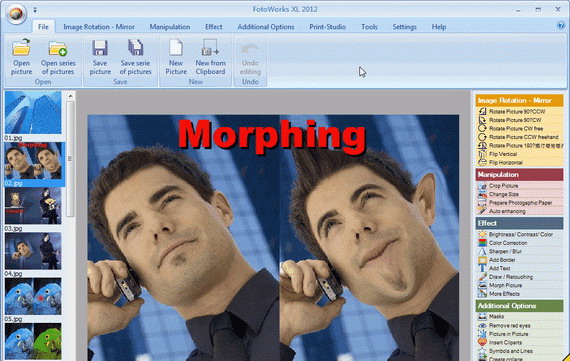This screenshot has width=570, height=361.
Task: Collapse the Effect panel header
Action: [519, 223]
